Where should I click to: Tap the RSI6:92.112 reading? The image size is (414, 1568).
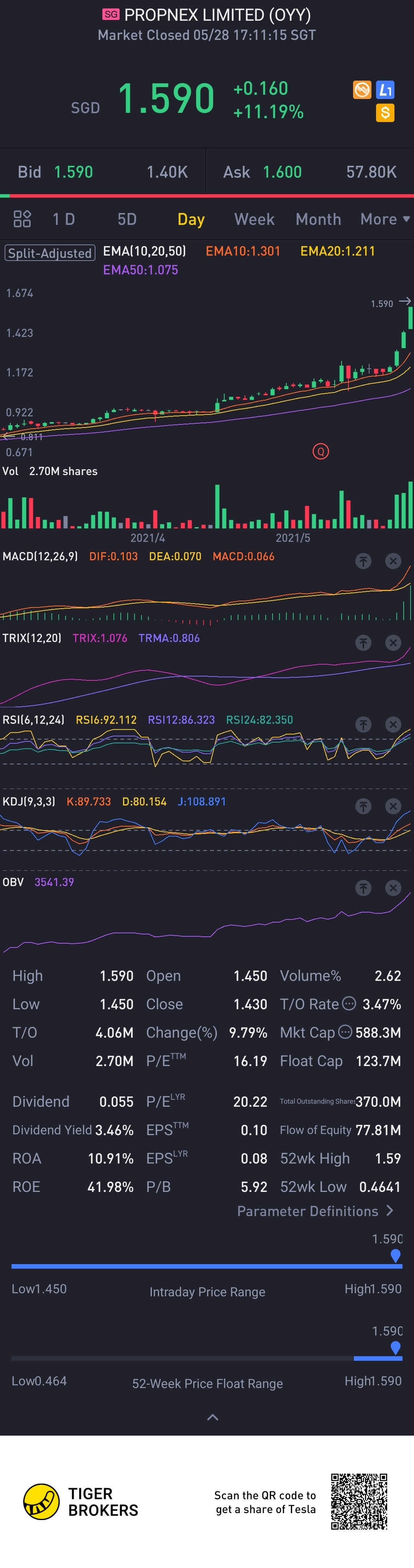pos(107,720)
